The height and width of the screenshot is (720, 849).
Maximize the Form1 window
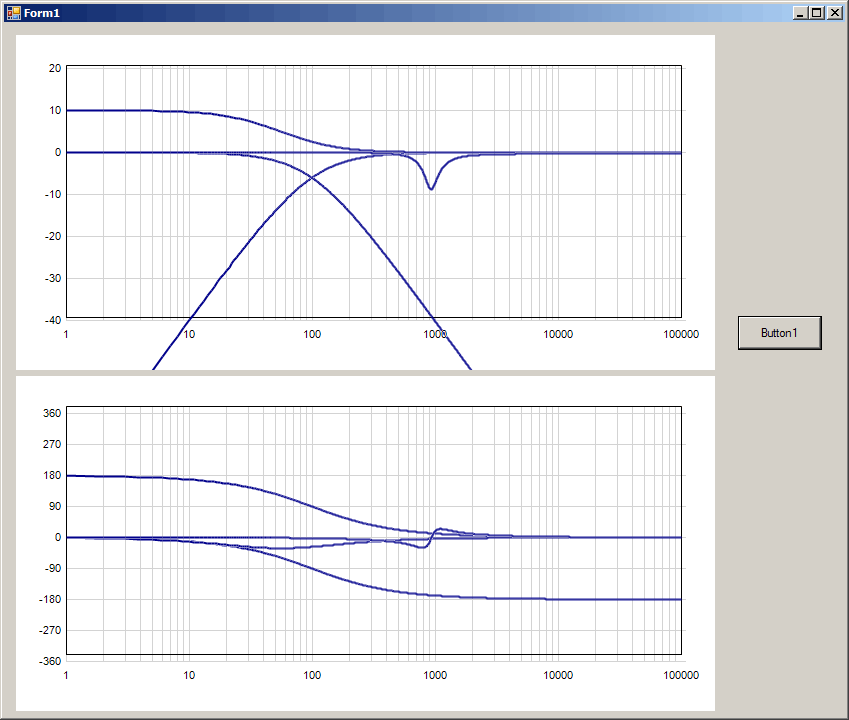point(817,13)
